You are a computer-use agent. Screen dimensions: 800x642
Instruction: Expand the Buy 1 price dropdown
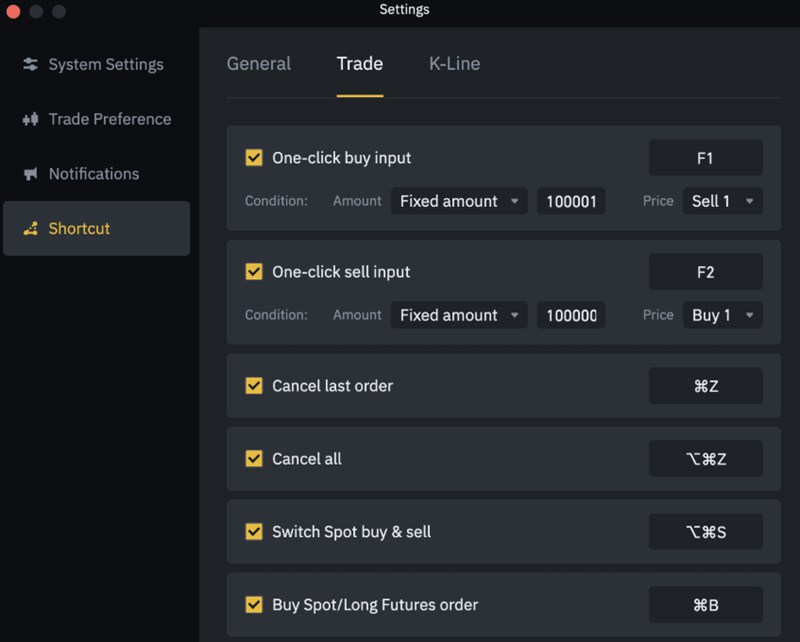[722, 315]
